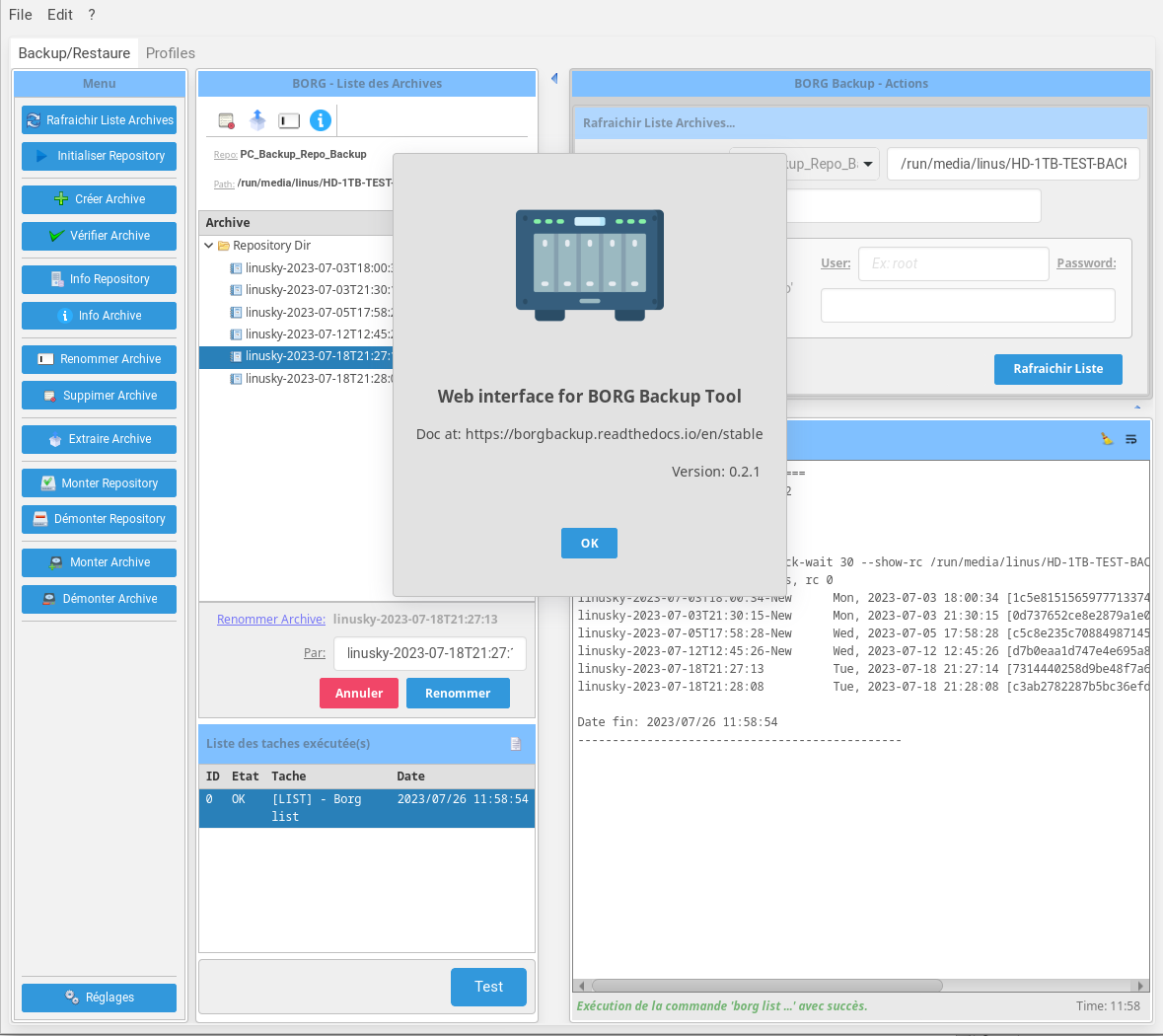Click the 'Version: 0.2.1' text in dialog
Image resolution: width=1163 pixels, height=1036 pixels.
716,472
